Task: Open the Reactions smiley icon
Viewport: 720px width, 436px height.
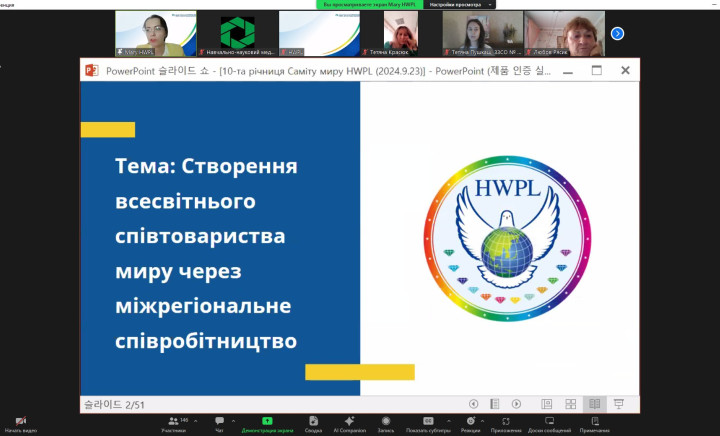Action: 471,421
